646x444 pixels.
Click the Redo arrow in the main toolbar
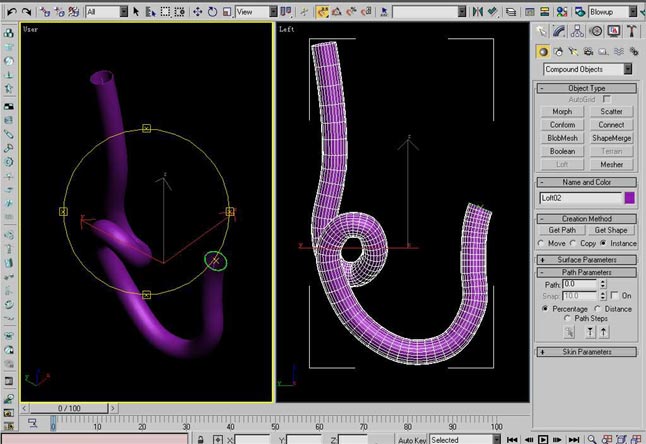(26, 12)
